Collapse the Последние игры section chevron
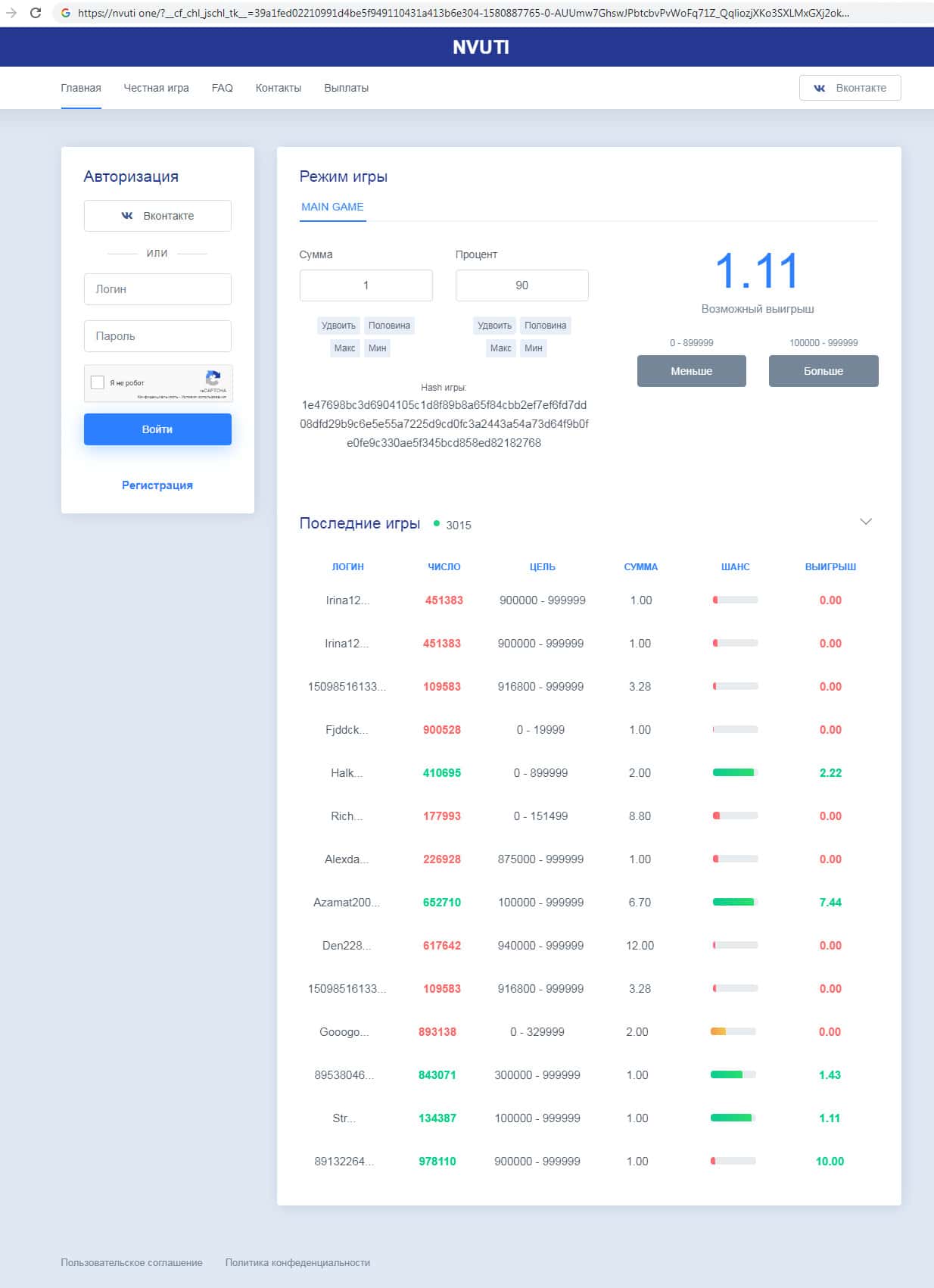The image size is (934, 1288). [x=866, y=522]
